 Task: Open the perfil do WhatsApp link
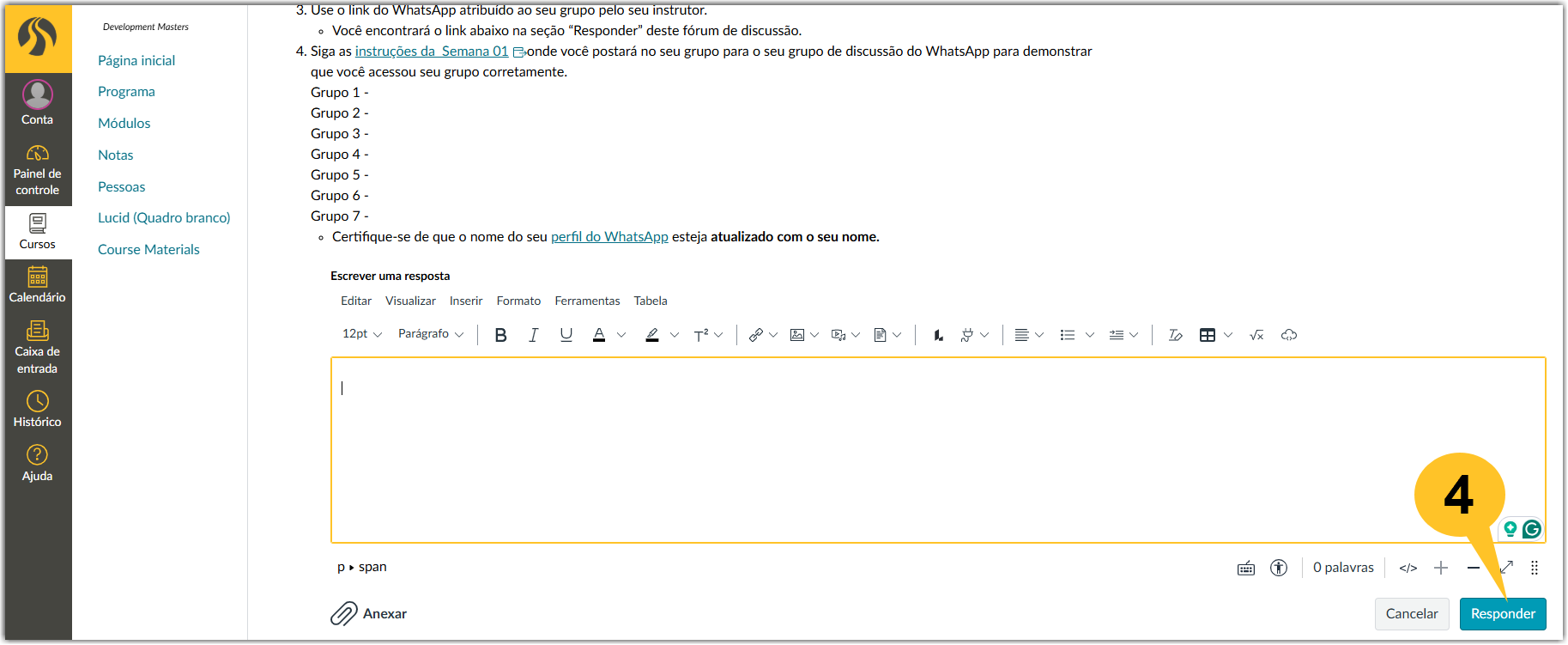click(609, 237)
